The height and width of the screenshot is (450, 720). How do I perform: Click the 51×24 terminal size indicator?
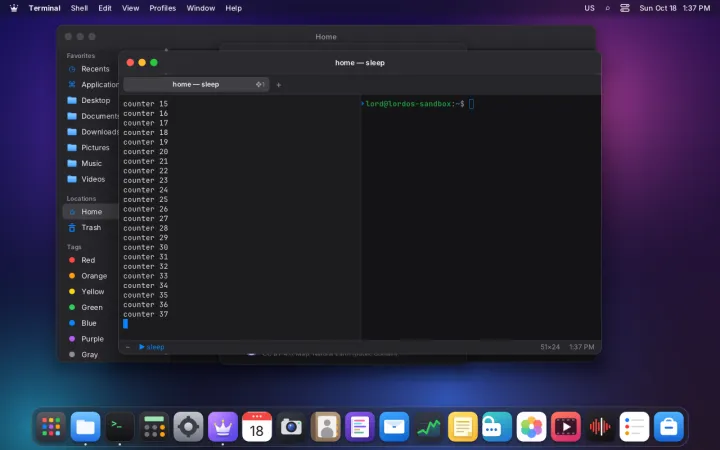pyautogui.click(x=550, y=347)
